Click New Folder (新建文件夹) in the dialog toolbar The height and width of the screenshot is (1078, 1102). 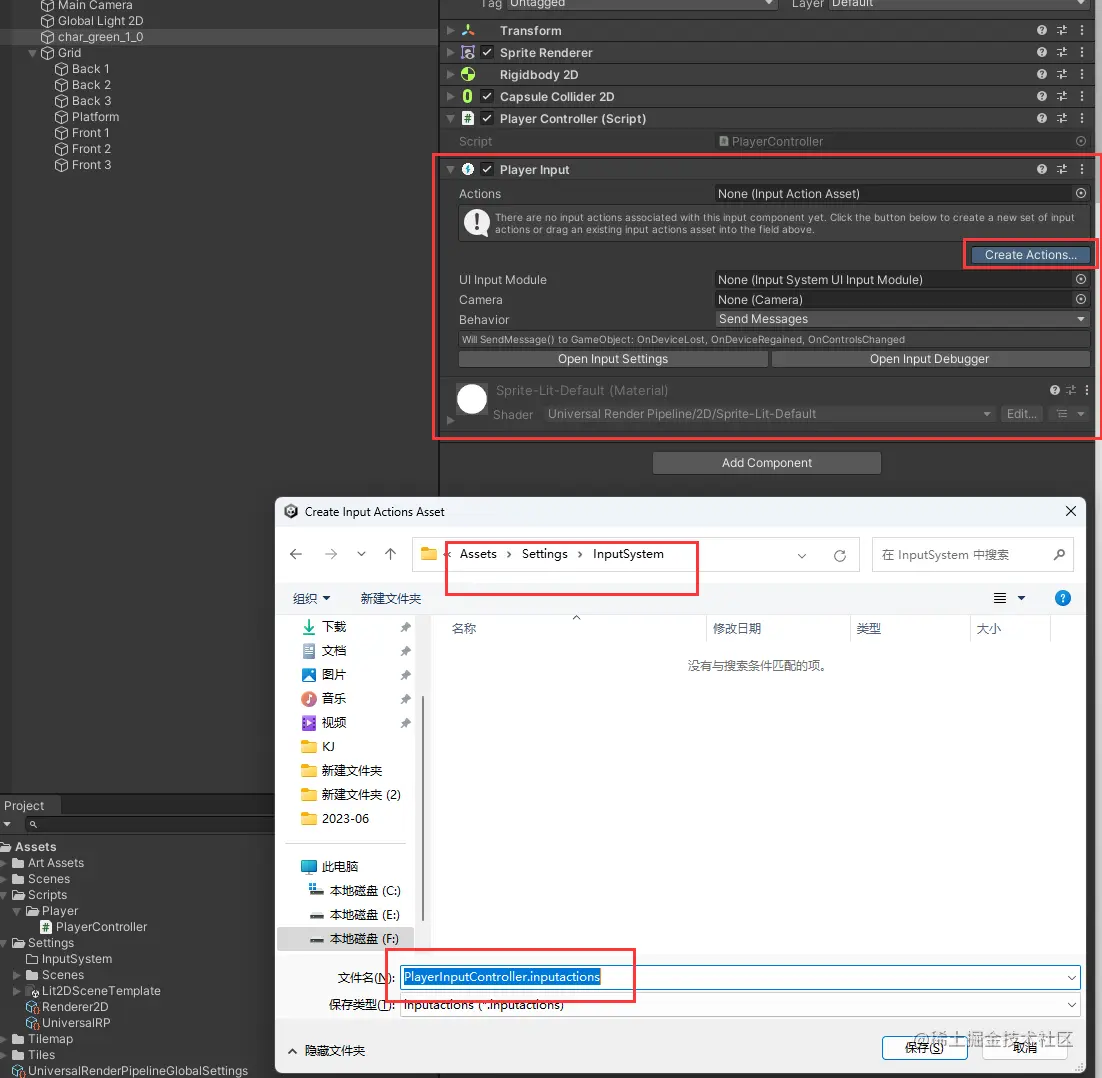tap(391, 598)
